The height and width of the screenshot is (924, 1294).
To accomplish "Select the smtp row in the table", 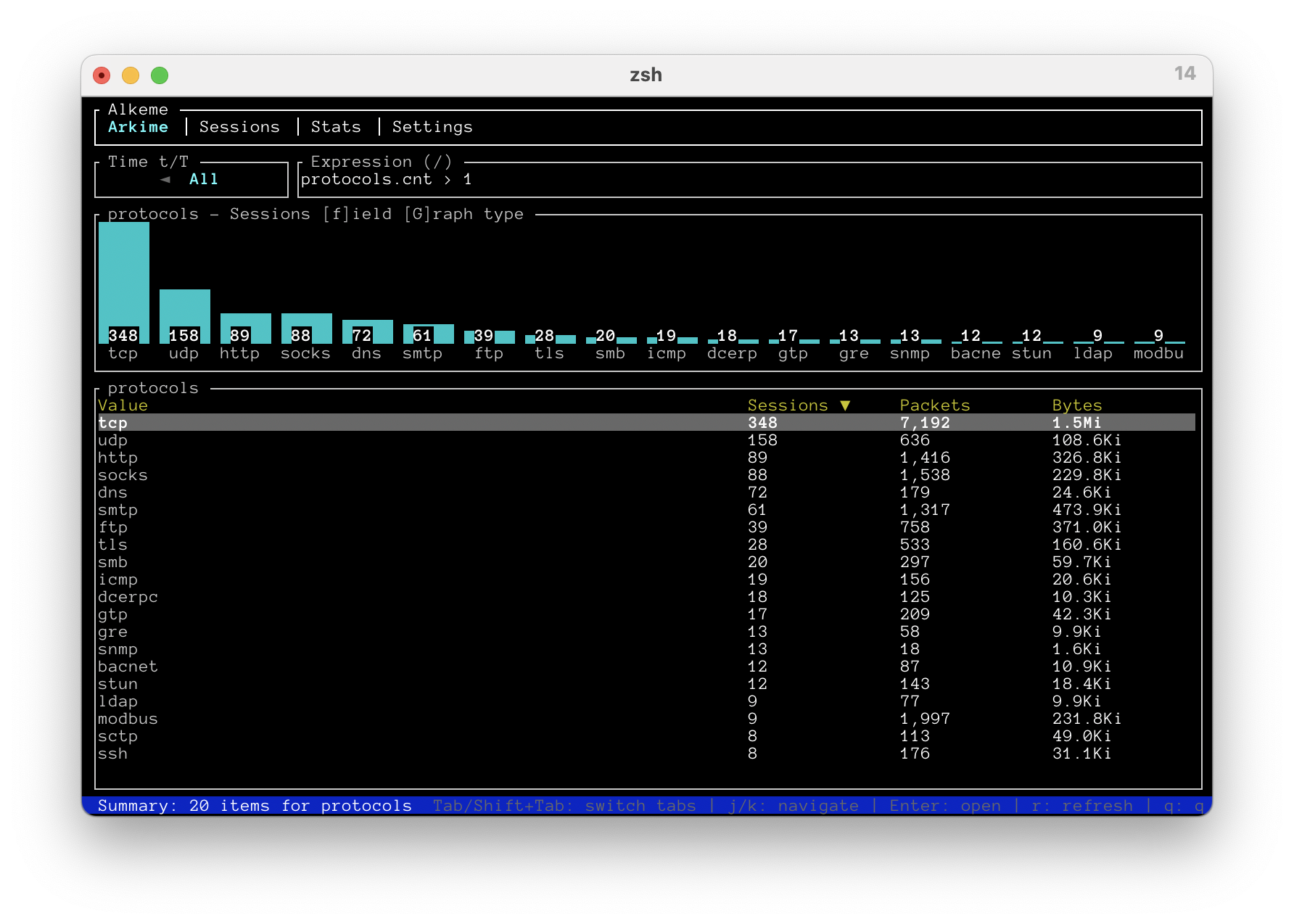I will 646,510.
